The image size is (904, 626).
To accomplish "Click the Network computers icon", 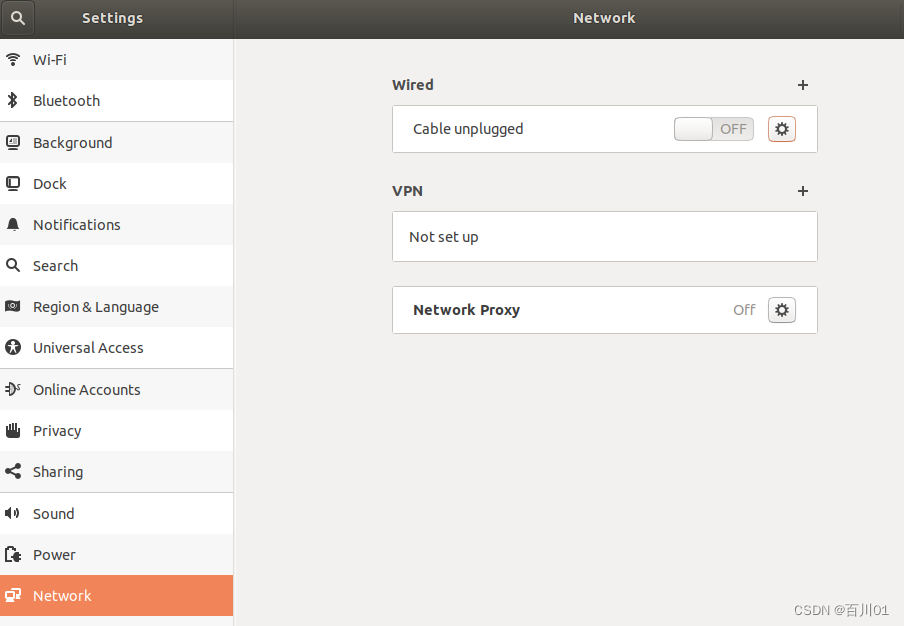I will pos(13,595).
